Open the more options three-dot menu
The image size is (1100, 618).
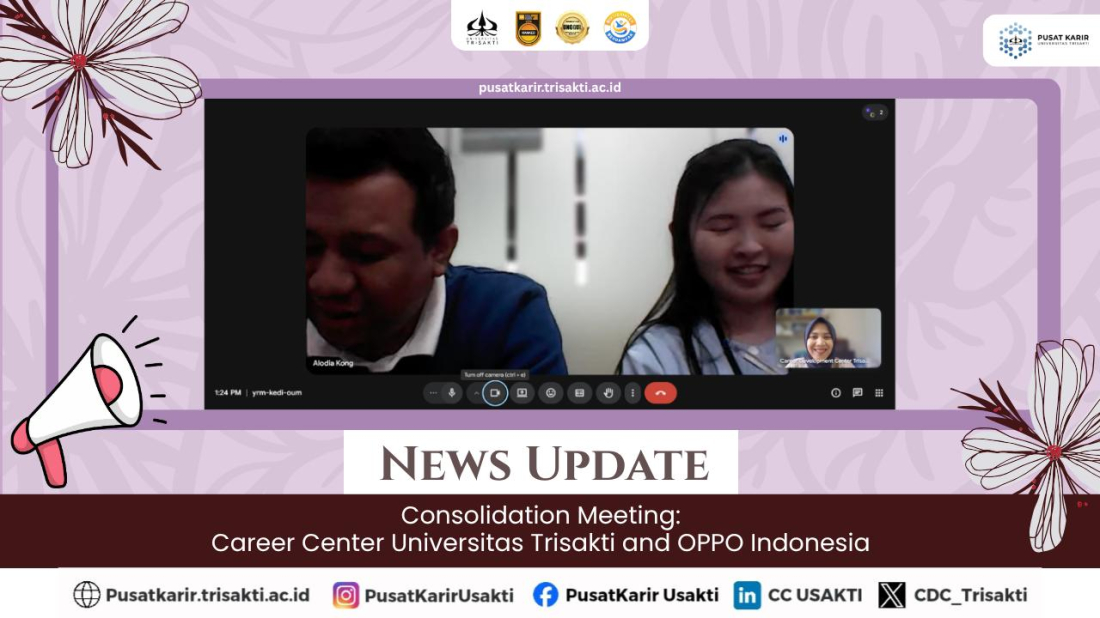click(x=632, y=394)
